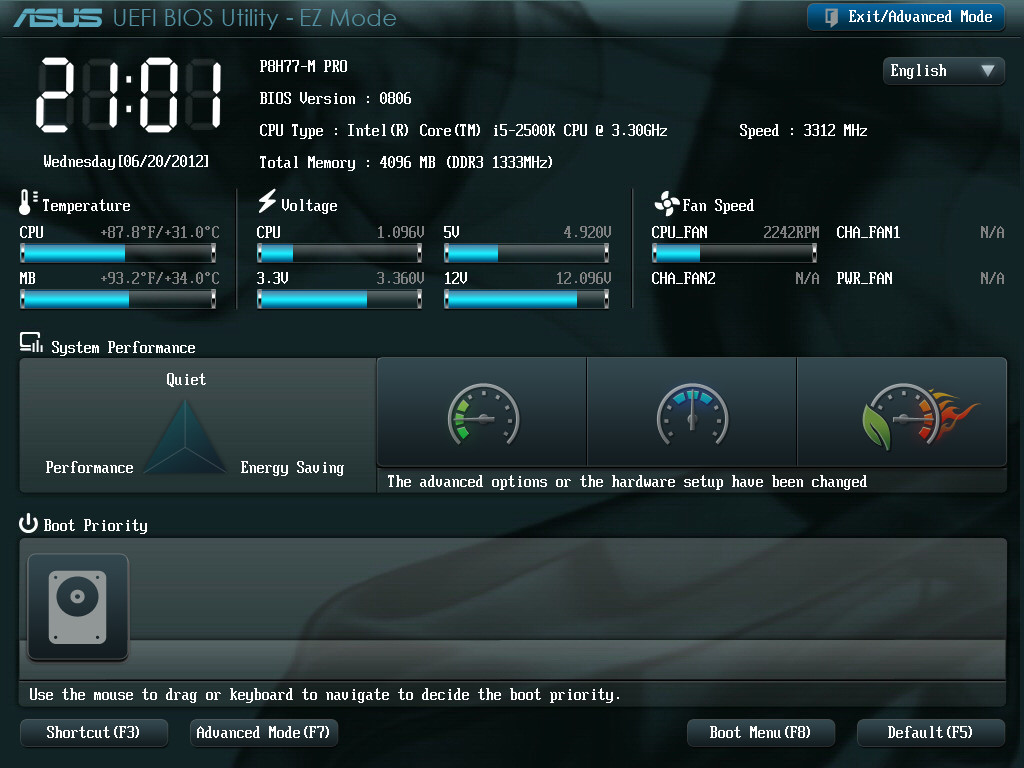Click the 21:01 system clock display
This screenshot has height=768, width=1024.
click(x=129, y=95)
